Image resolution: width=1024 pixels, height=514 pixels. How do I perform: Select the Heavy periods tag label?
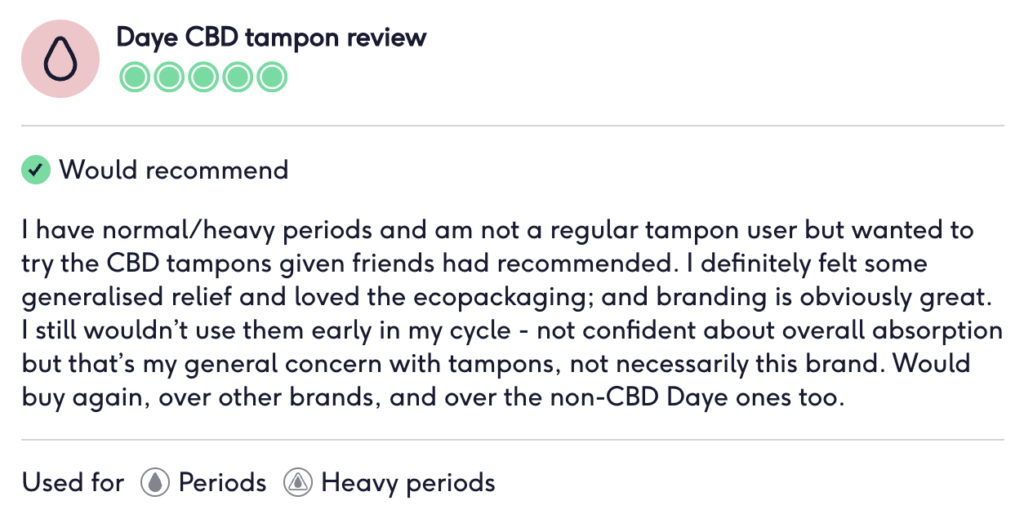tap(408, 483)
